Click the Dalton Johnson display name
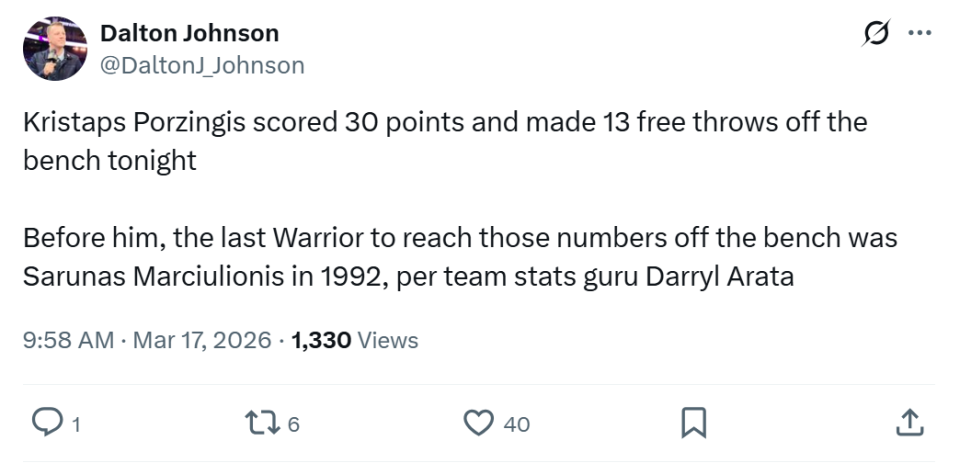The height and width of the screenshot is (463, 960). coord(189,33)
